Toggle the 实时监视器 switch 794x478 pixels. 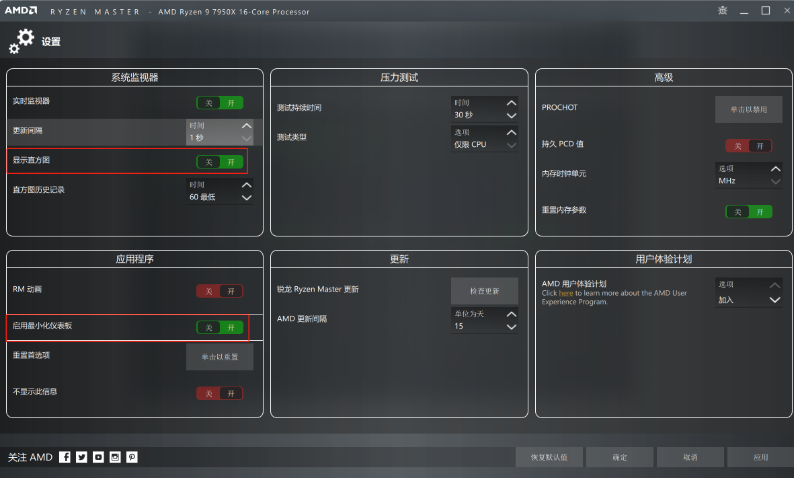[x=220, y=103]
